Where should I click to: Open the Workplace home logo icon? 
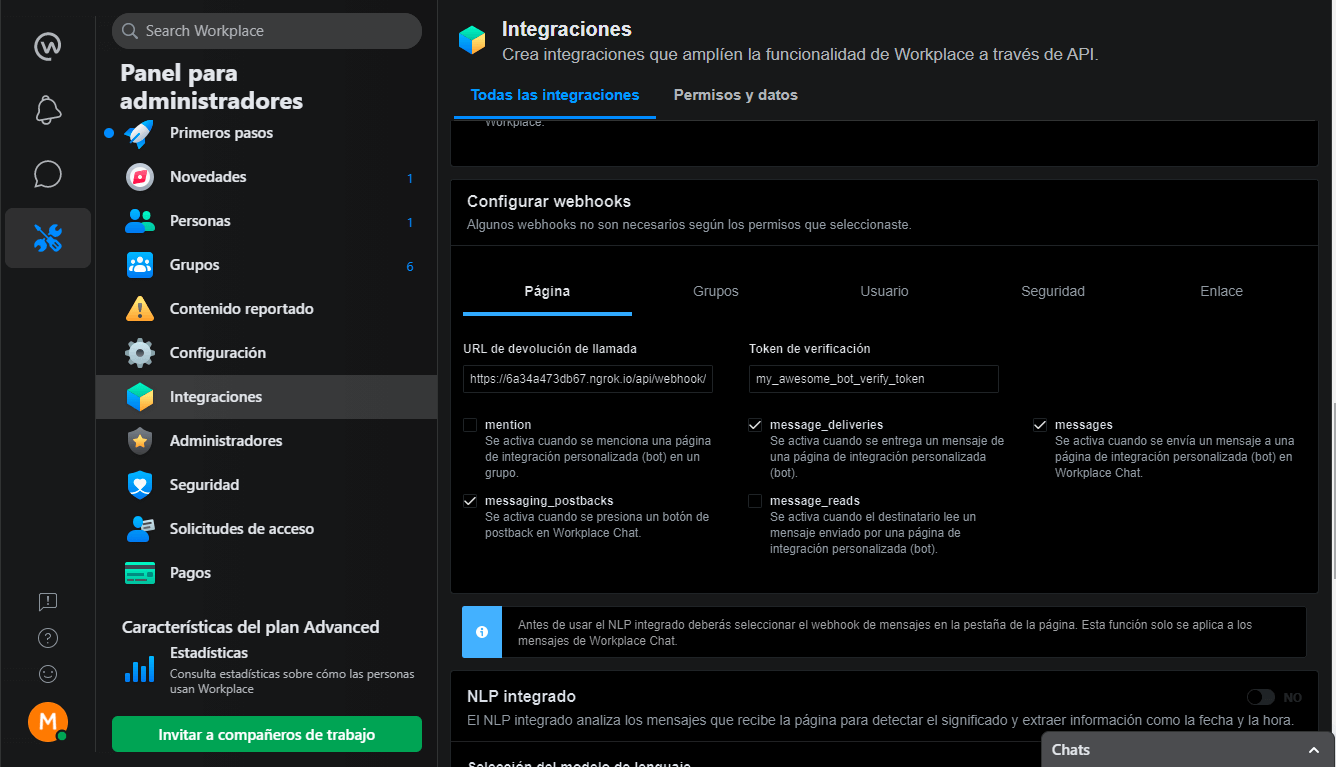coord(48,46)
